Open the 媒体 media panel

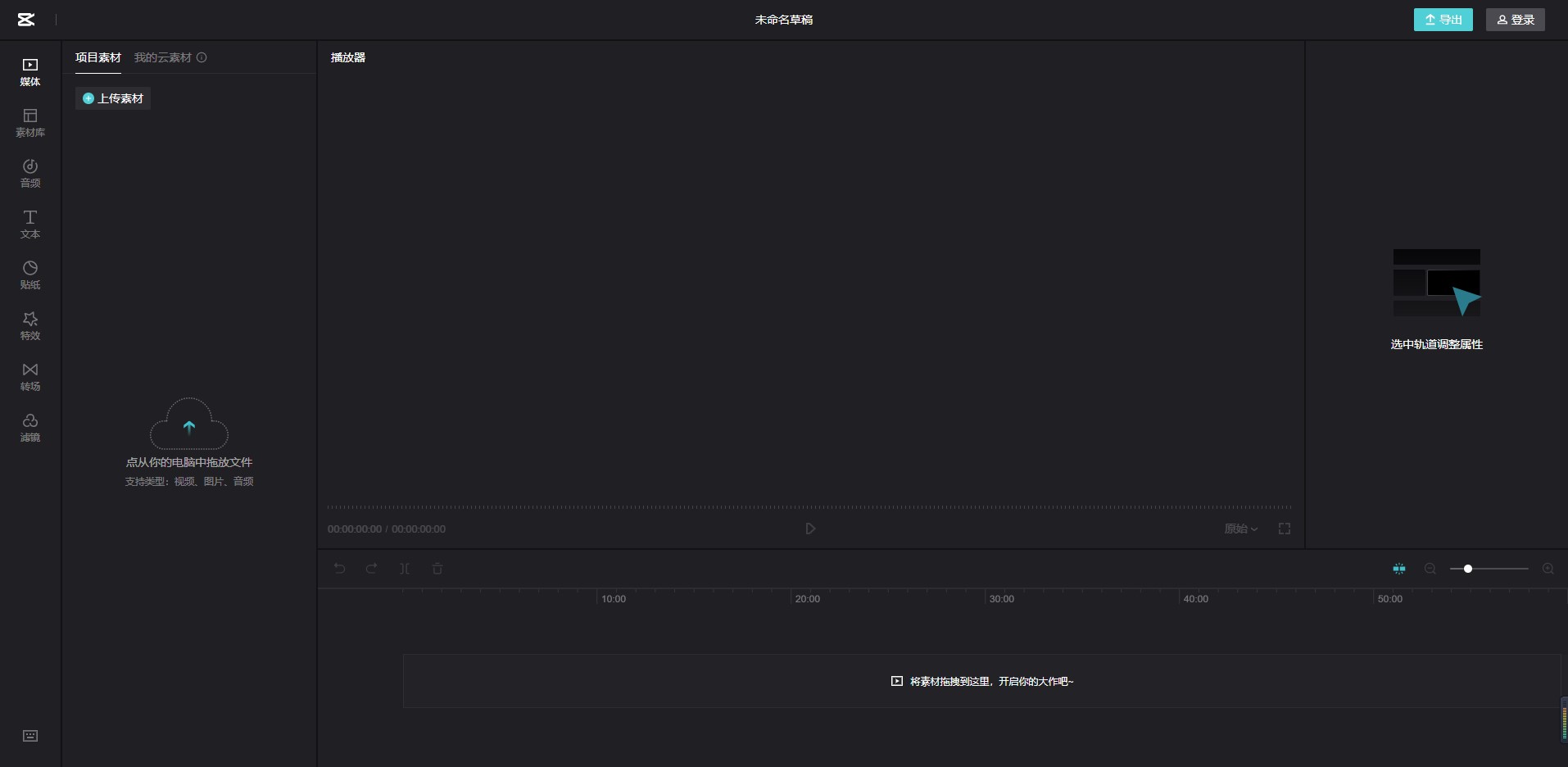pyautogui.click(x=30, y=72)
